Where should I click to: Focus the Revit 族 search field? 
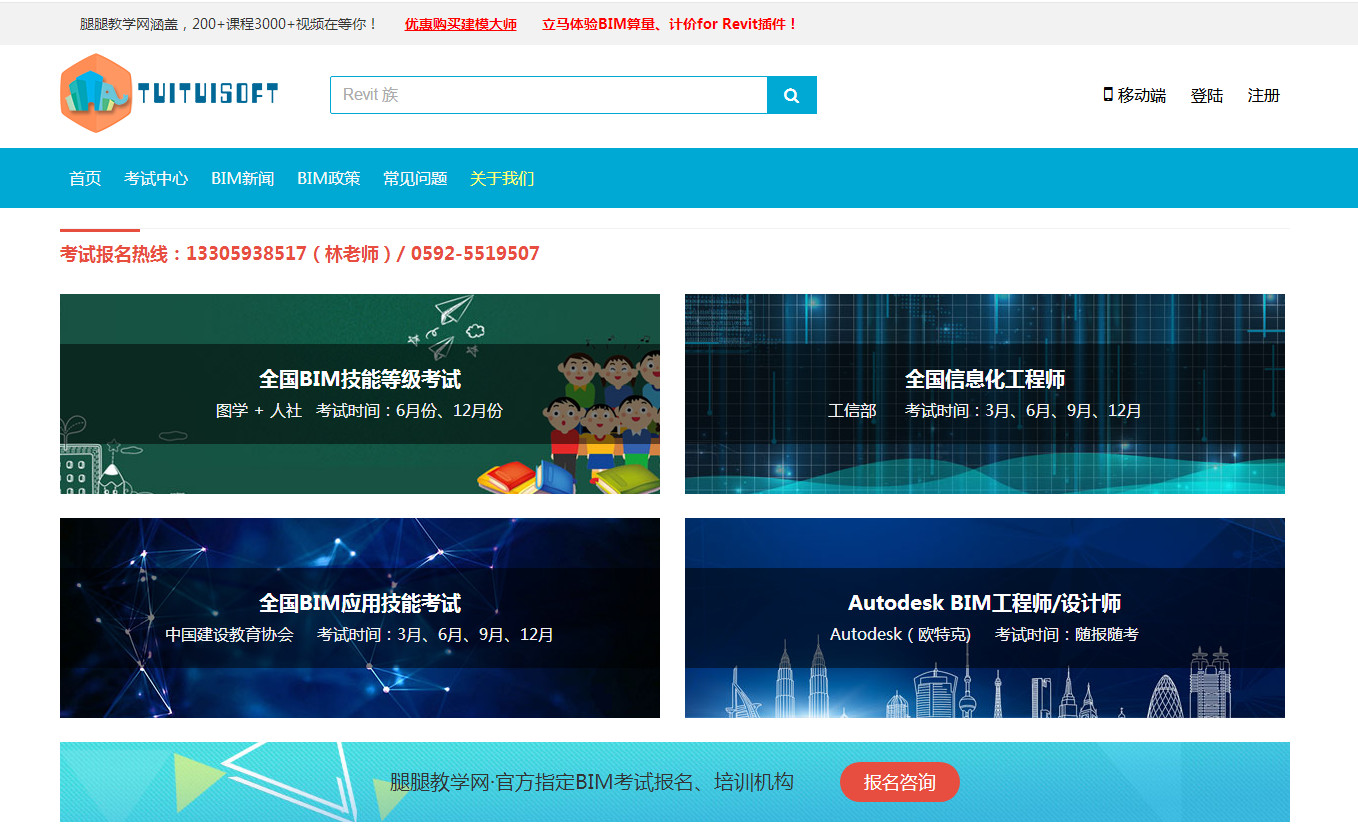[x=549, y=95]
